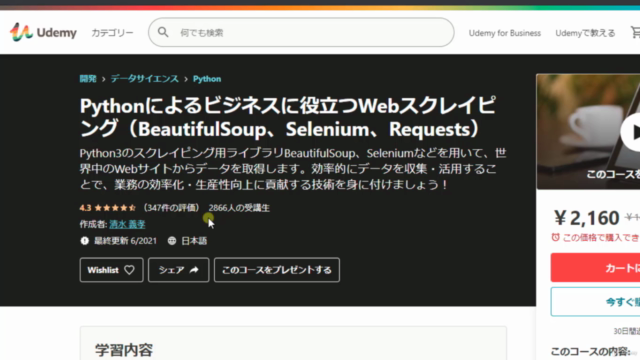Click the 日本語 language label
Screen dimensions: 640x360
tap(194, 241)
